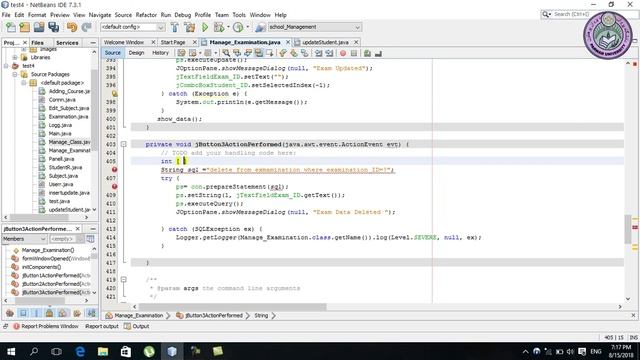Toggle Highlight Search in the editor toolbar
Image resolution: width=640 pixels, height=360 pixels.
(x=259, y=53)
